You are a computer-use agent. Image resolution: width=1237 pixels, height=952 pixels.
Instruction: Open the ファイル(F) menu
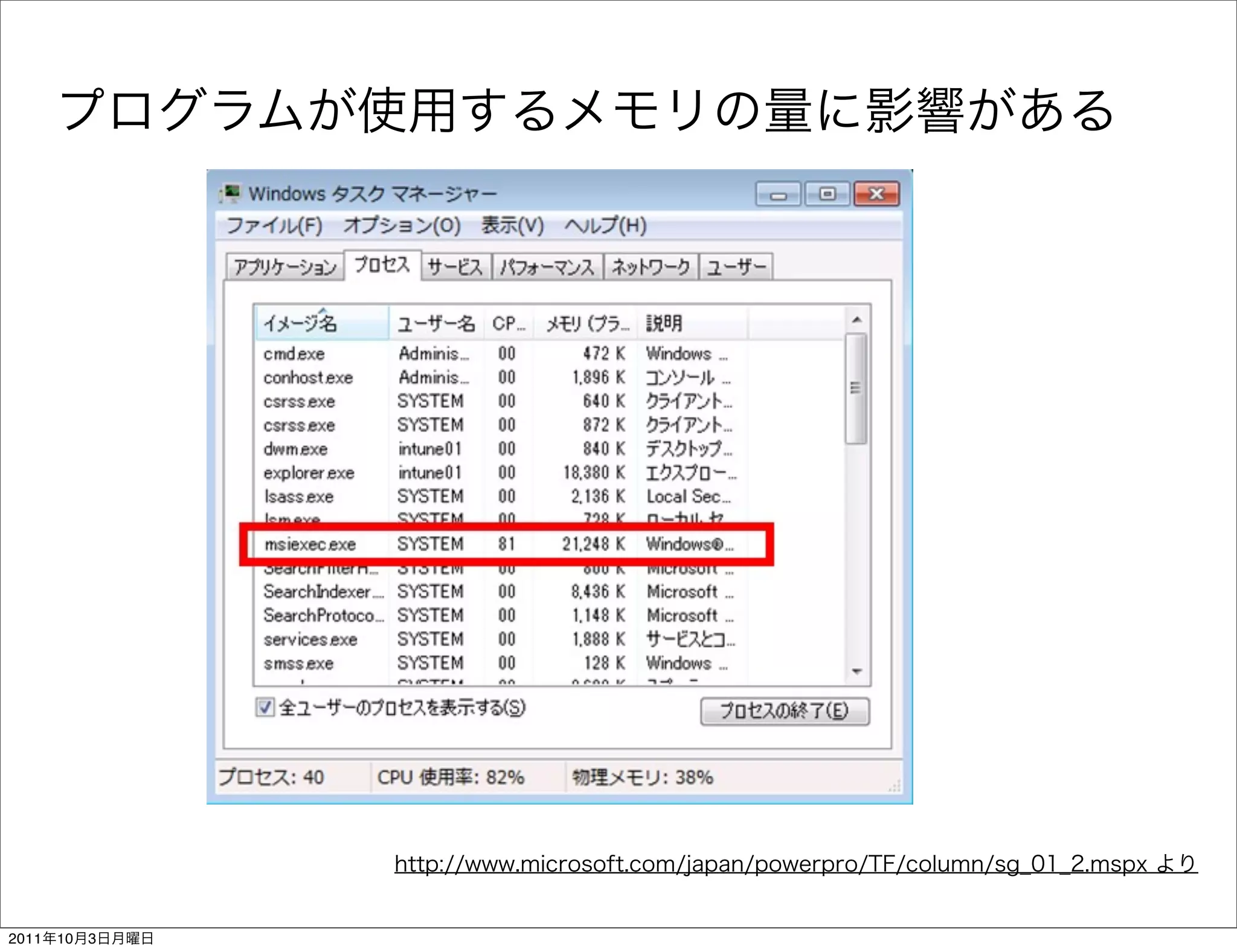click(x=274, y=226)
